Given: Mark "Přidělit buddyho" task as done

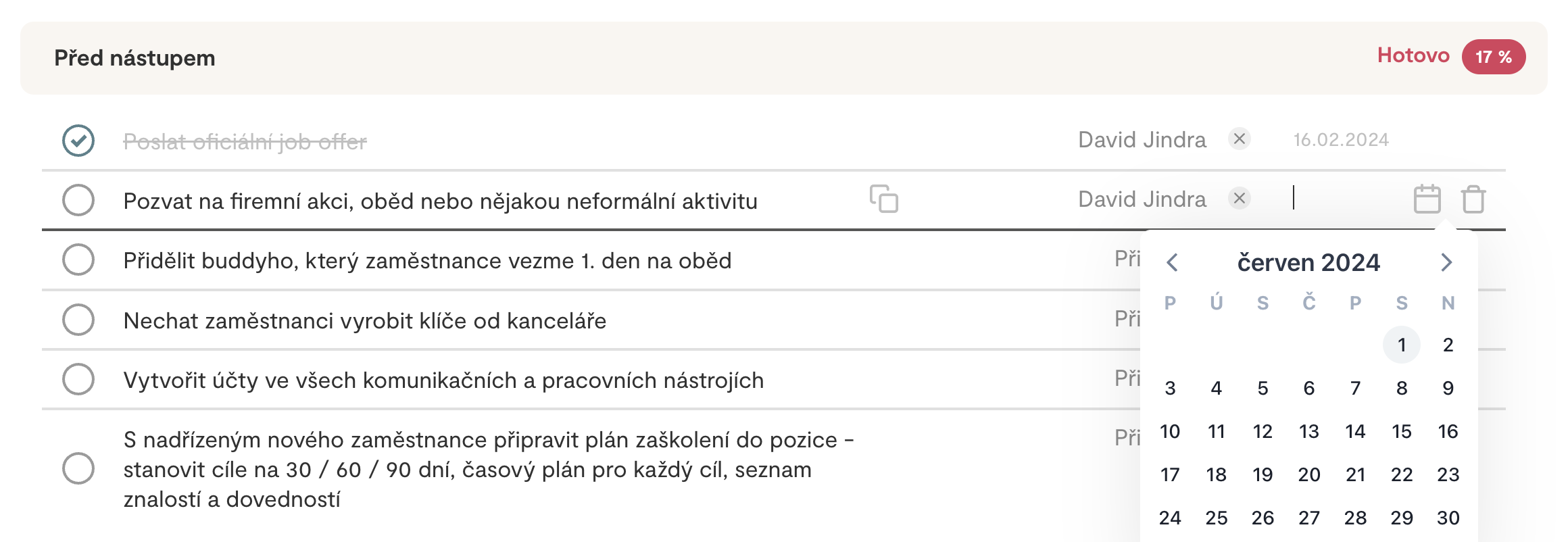Looking at the screenshot, I should tap(78, 260).
